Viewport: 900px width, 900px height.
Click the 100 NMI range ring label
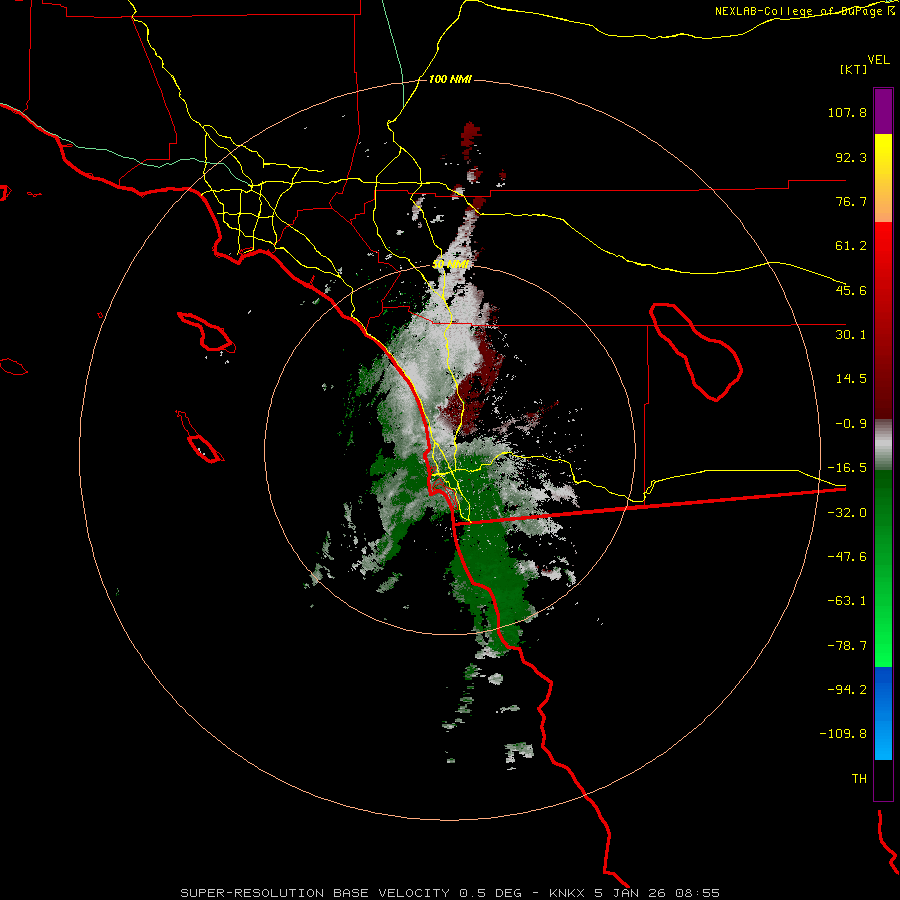pyautogui.click(x=451, y=79)
